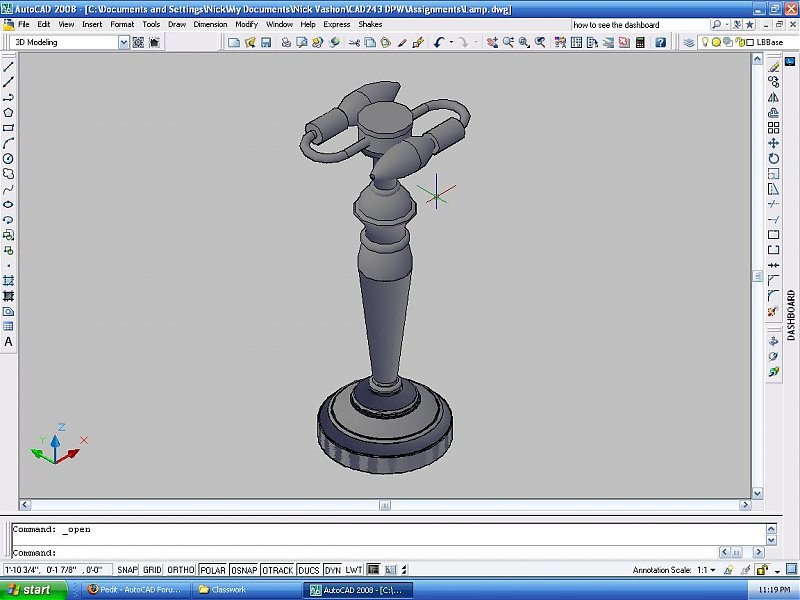Open the Draw menu
The image size is (800, 600).
point(177,24)
